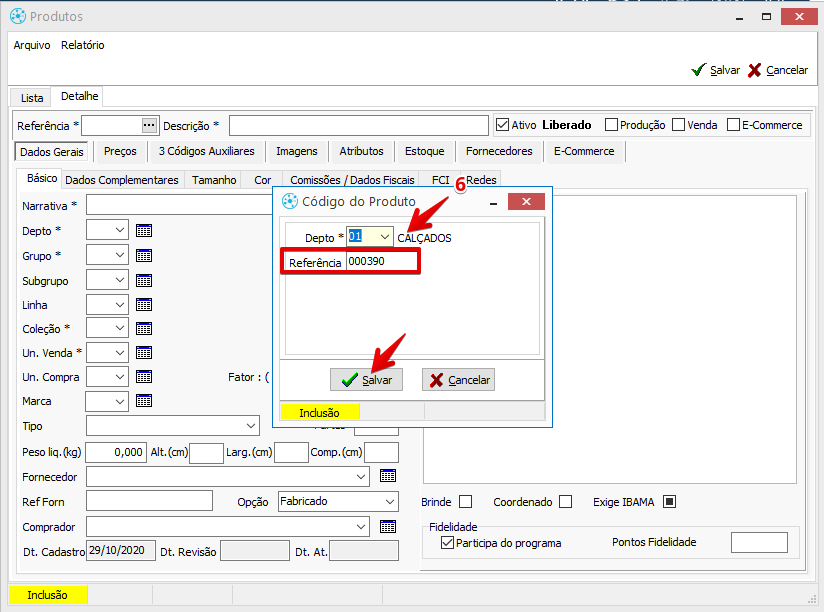Screen dimensions: 824x612
Task: Click Cancelar button in the dialog
Action: tap(458, 380)
